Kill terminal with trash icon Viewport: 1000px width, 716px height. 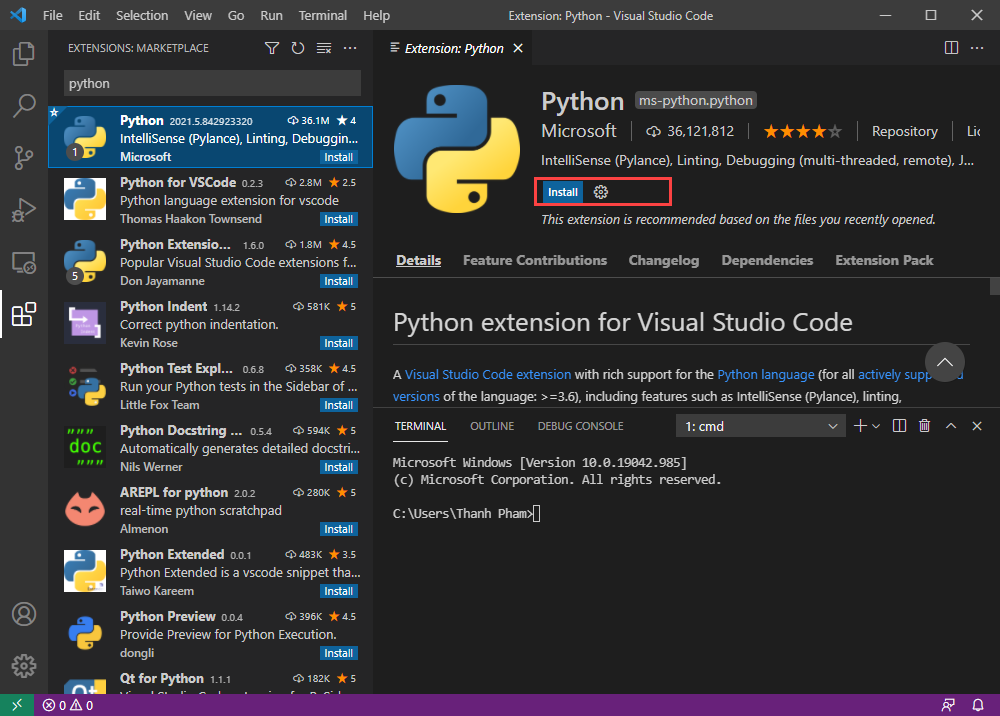tap(925, 426)
